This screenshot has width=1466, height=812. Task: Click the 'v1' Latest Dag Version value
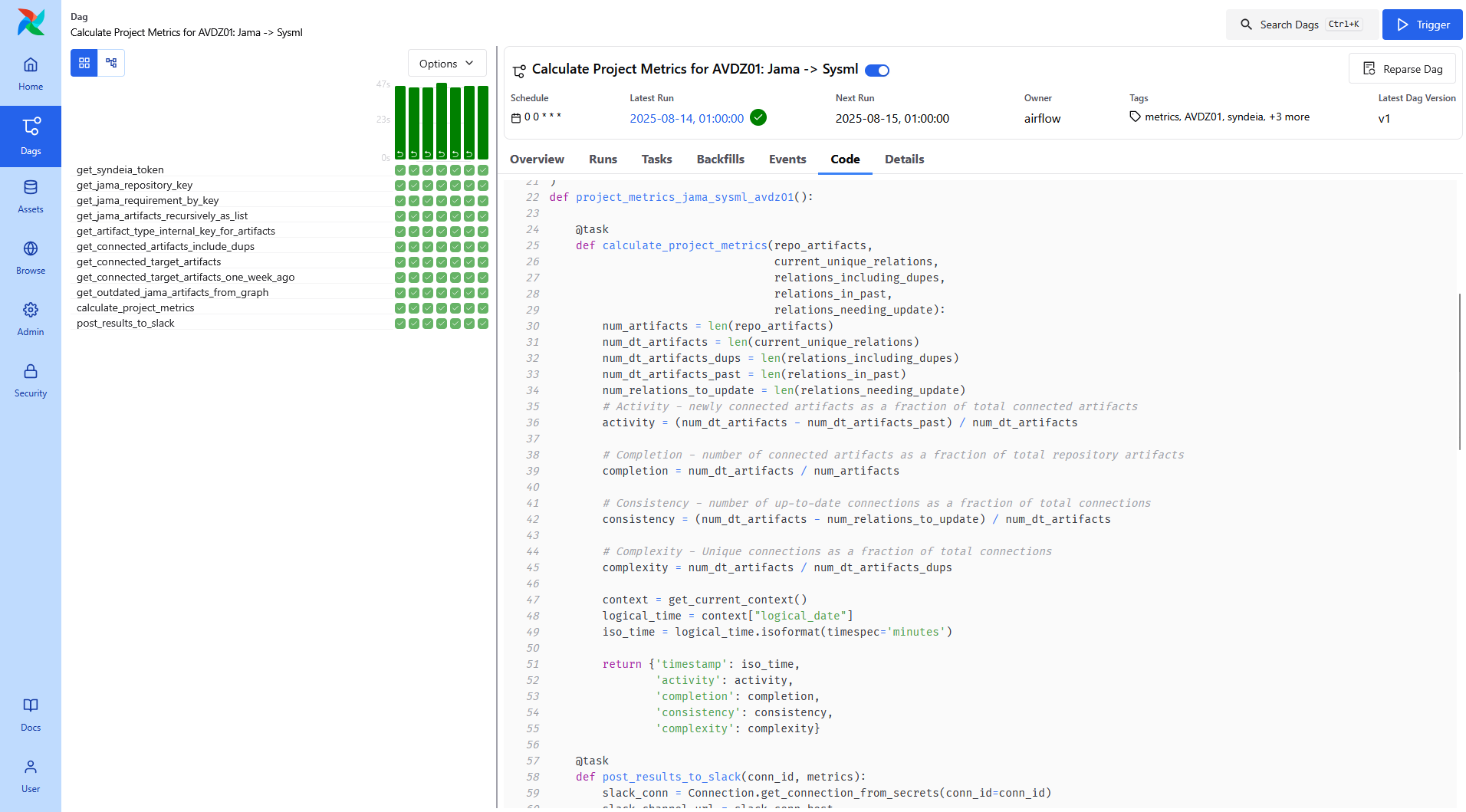coord(1384,118)
